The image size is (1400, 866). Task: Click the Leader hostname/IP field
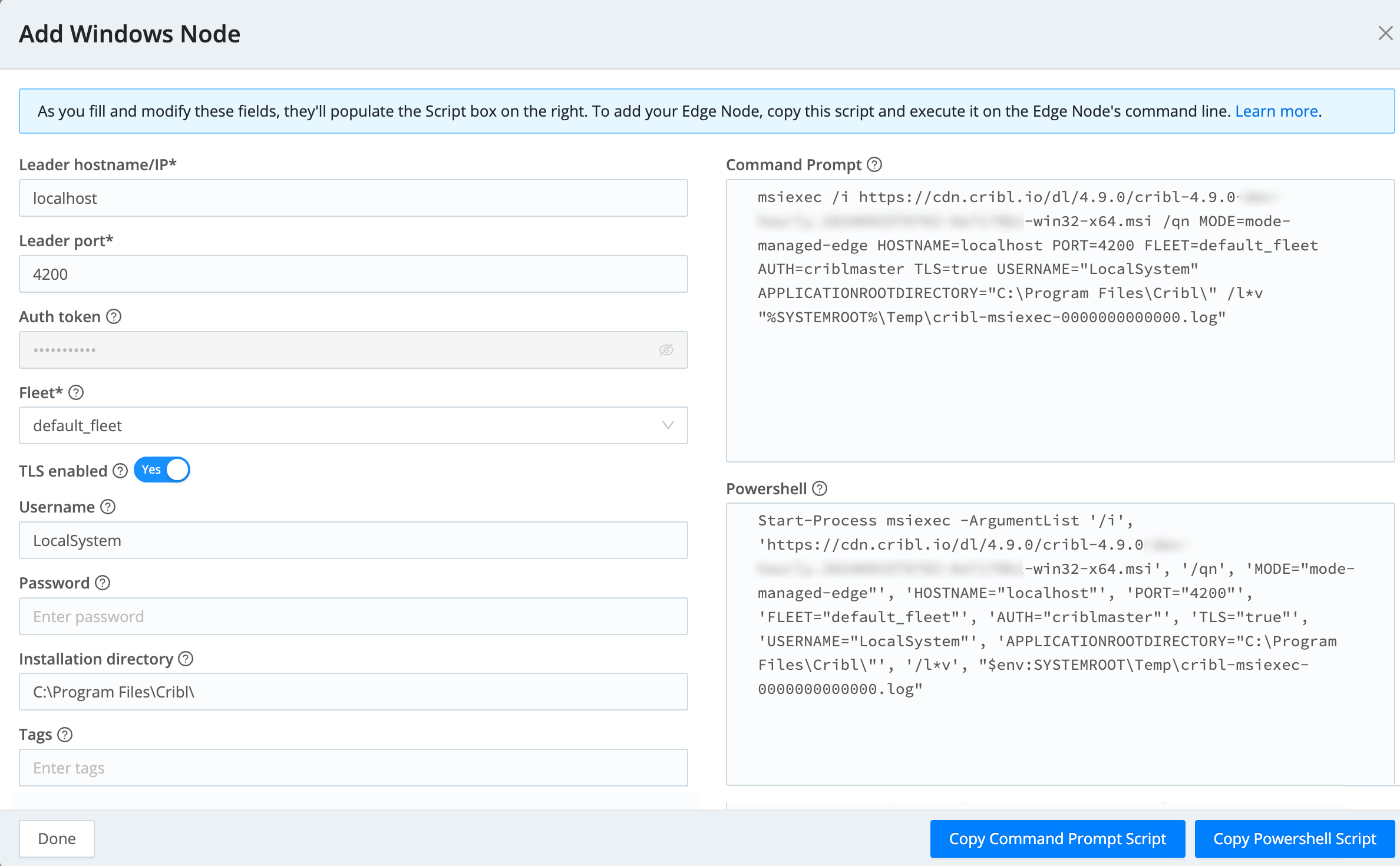click(352, 198)
